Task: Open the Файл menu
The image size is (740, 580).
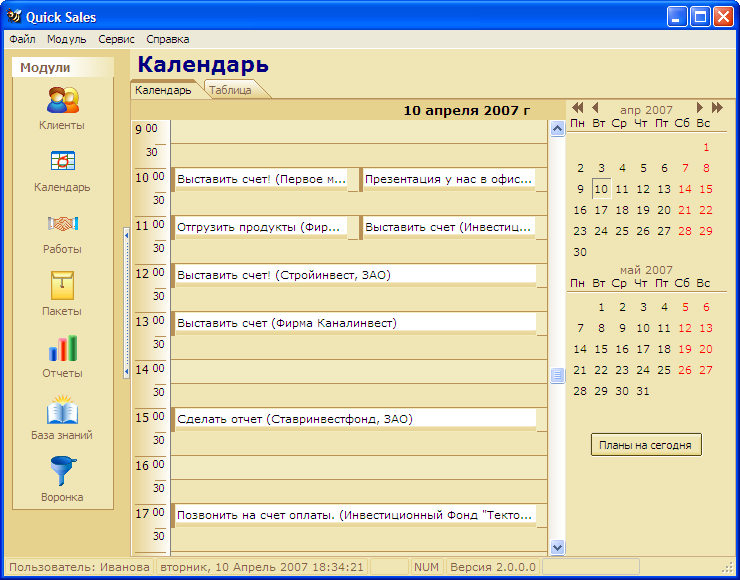Action: [x=22, y=39]
